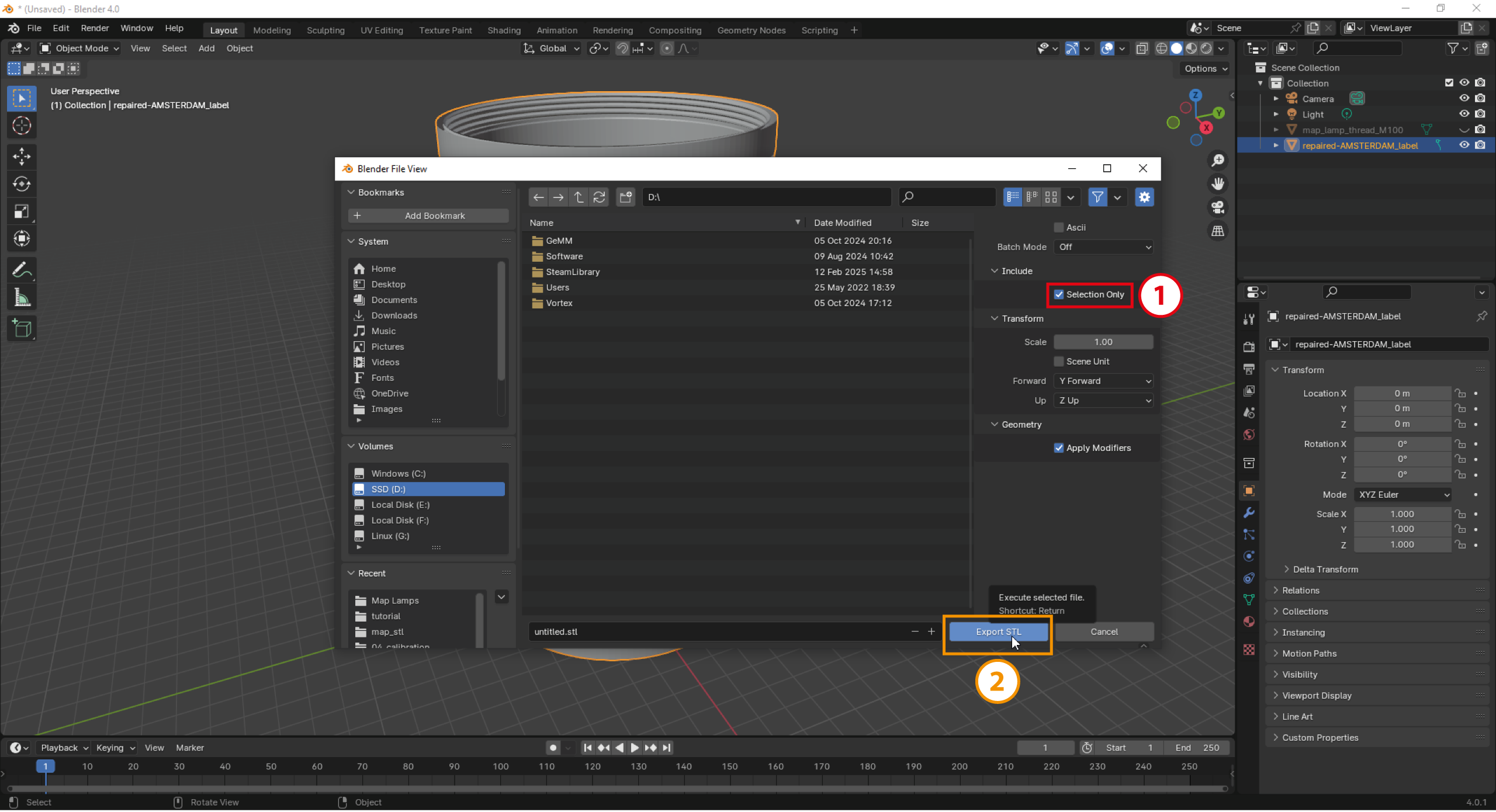The height and width of the screenshot is (812, 1496).
Task: Select the Move tool in toolbar
Action: pos(22,156)
